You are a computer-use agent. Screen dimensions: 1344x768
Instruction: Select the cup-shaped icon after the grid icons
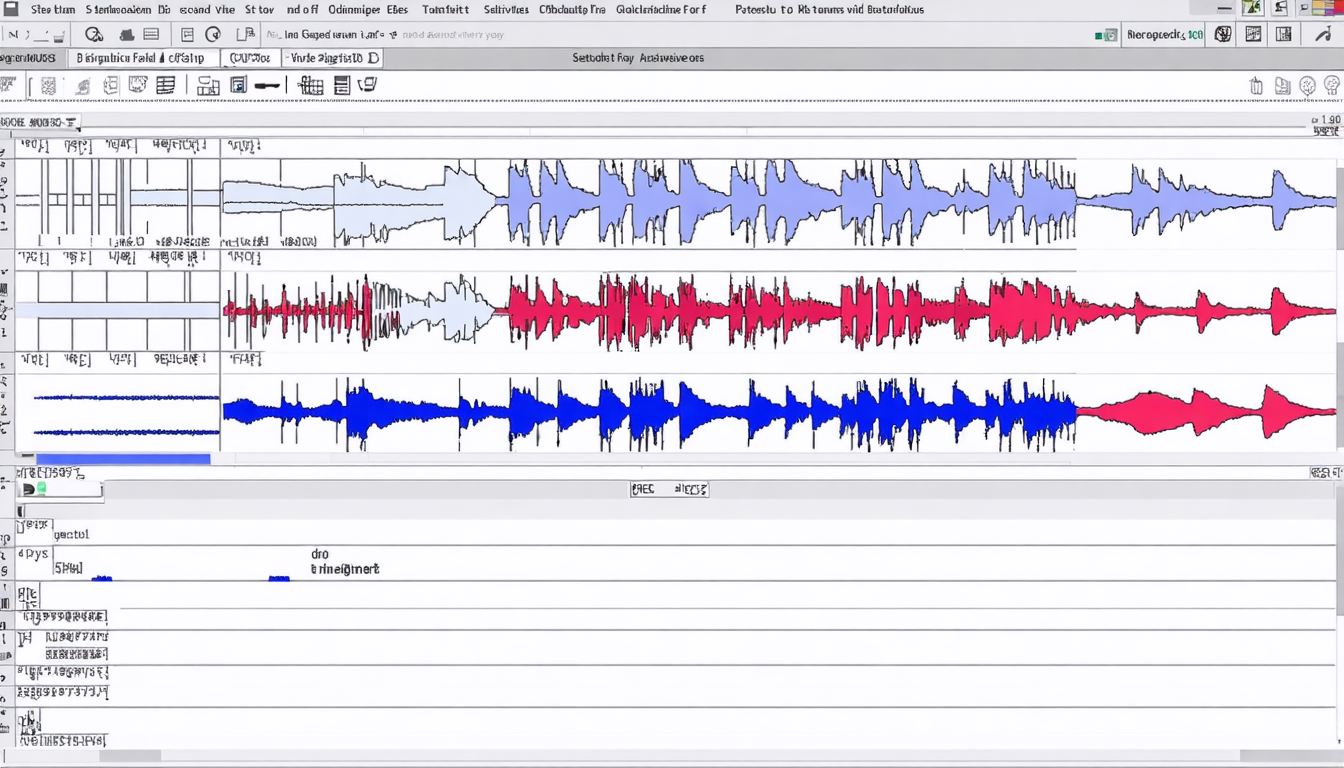[x=367, y=86]
